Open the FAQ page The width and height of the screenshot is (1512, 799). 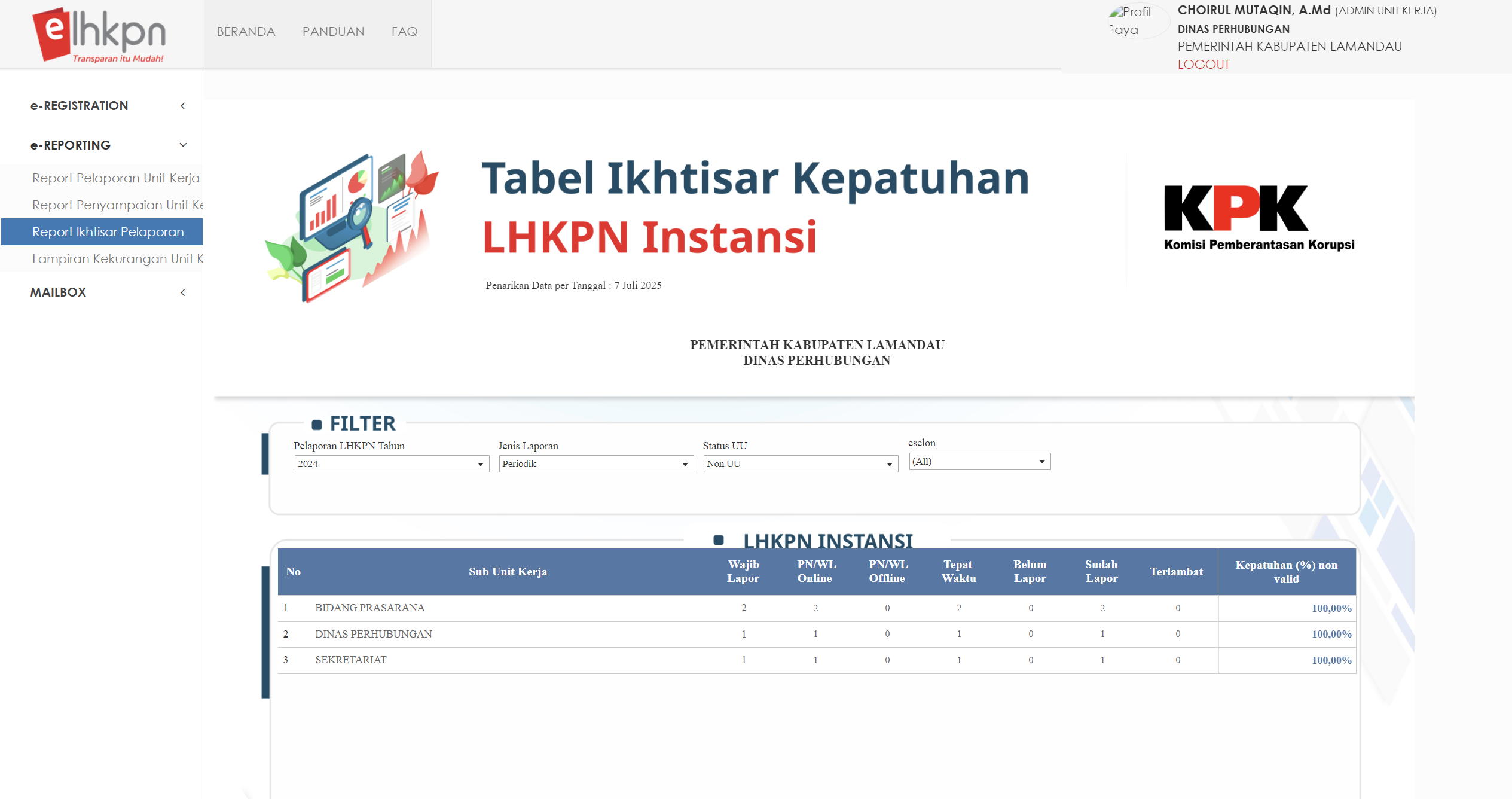point(404,31)
